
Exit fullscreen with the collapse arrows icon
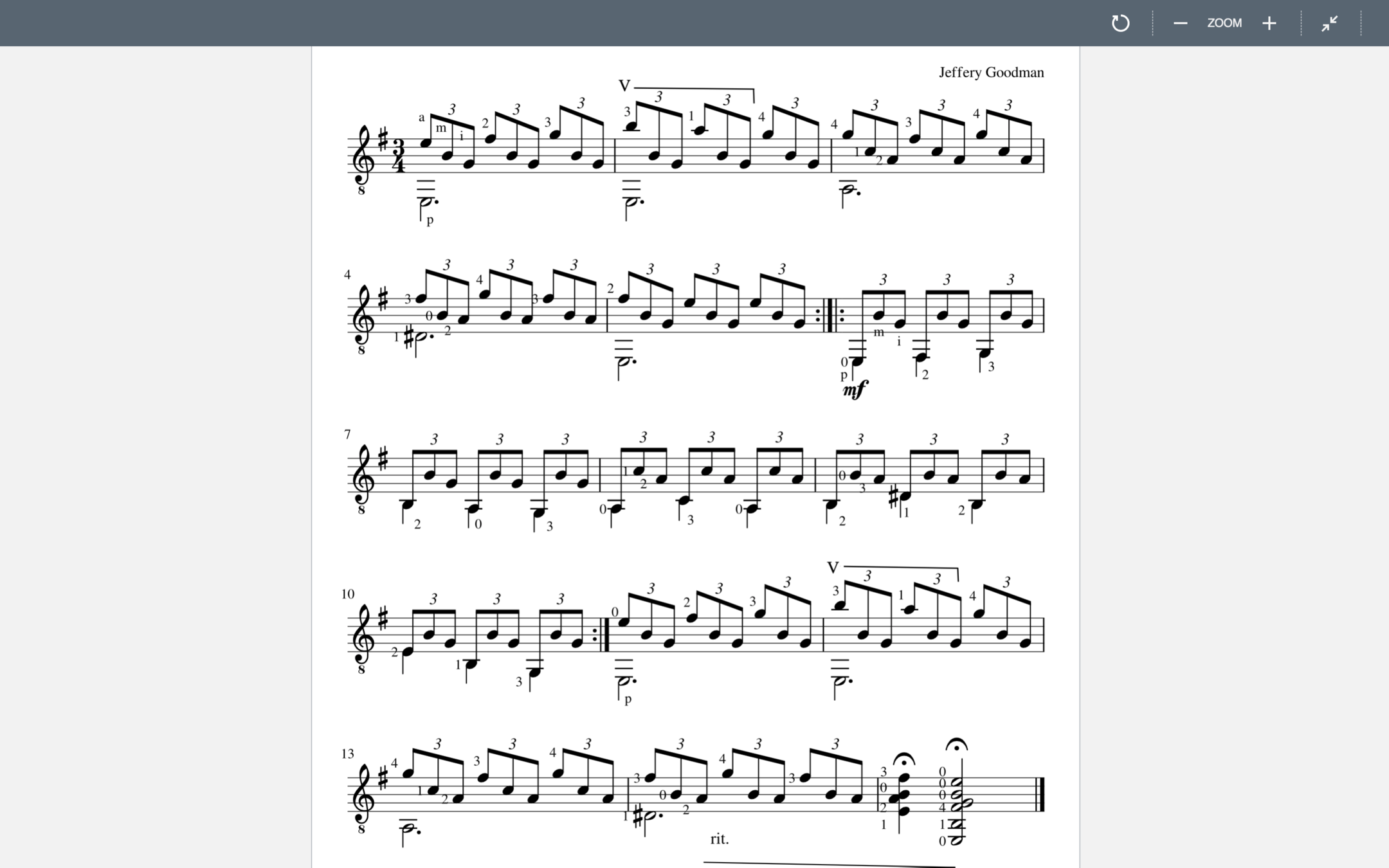click(x=1329, y=23)
